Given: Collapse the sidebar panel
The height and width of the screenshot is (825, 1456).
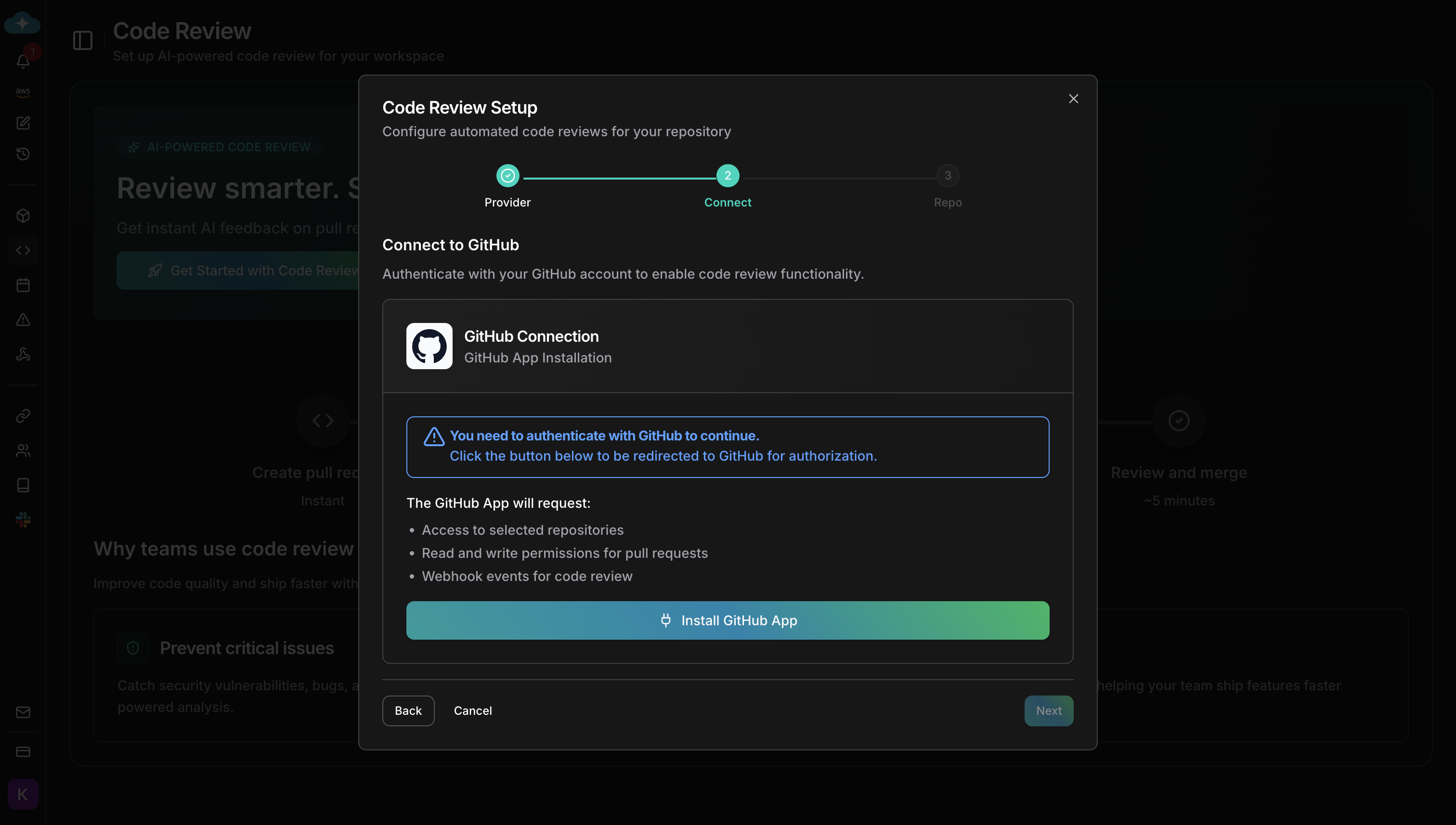Looking at the screenshot, I should click(83, 40).
